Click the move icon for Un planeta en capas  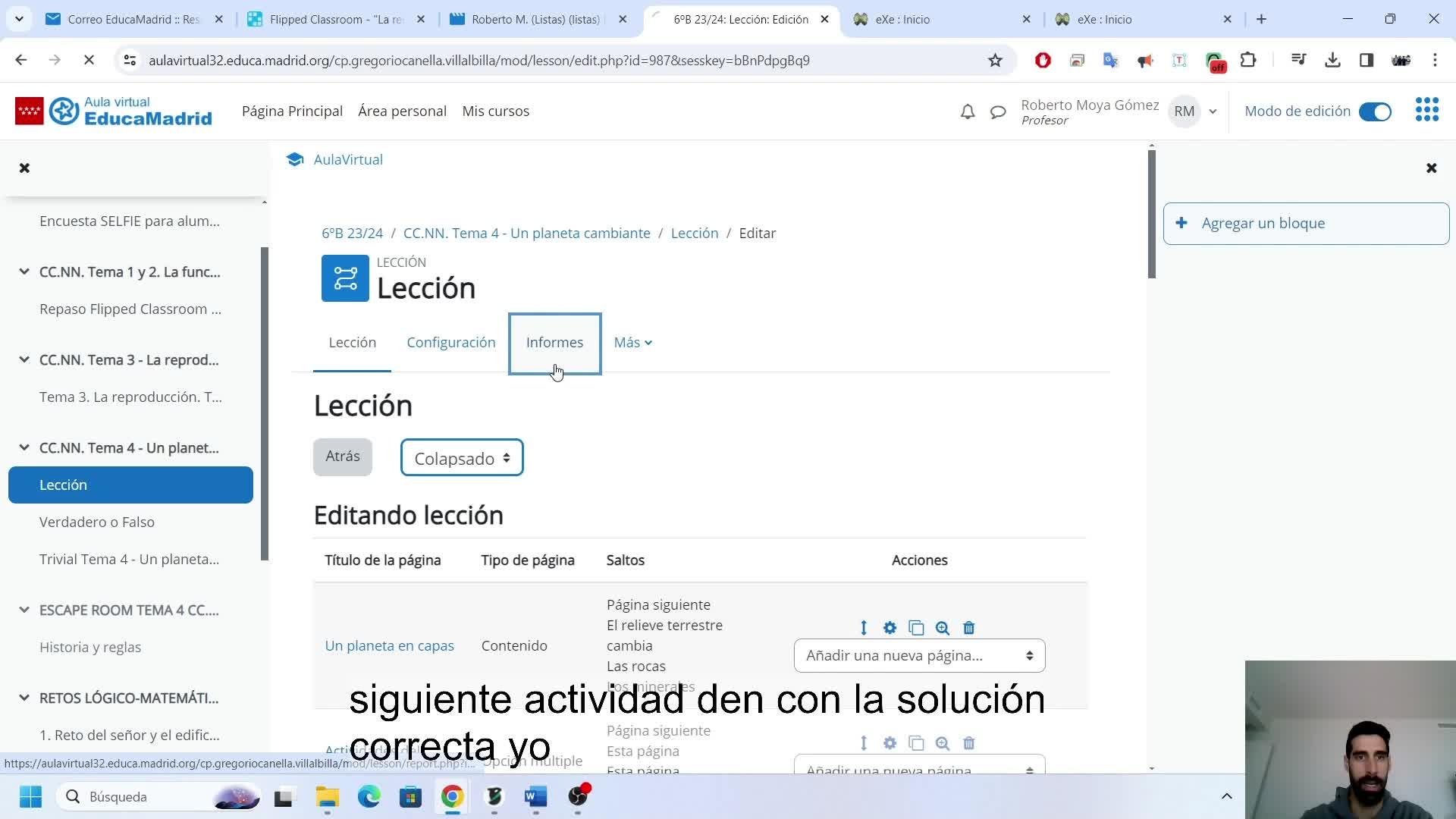click(863, 628)
